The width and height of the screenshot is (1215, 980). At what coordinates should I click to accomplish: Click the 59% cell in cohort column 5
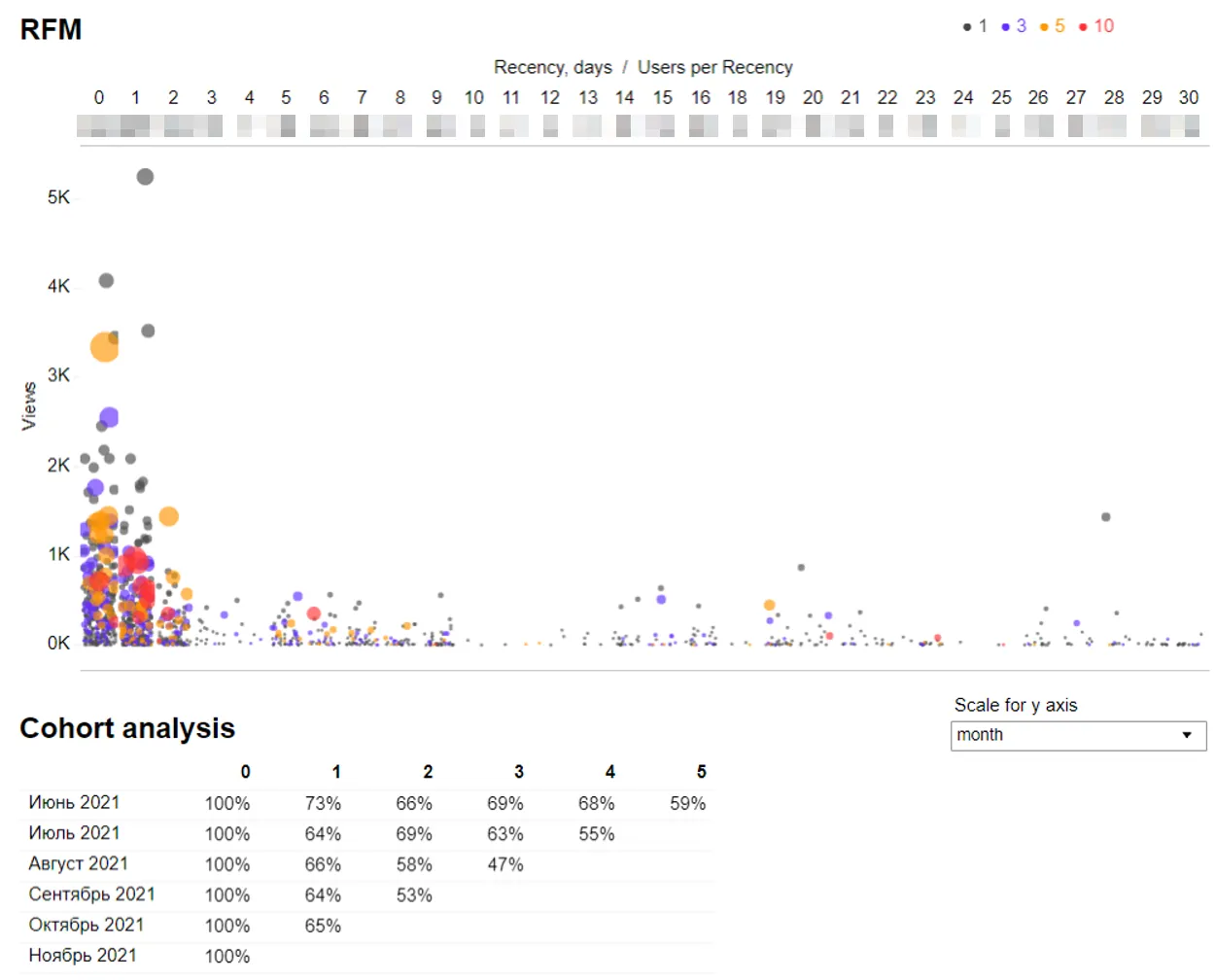pos(687,803)
